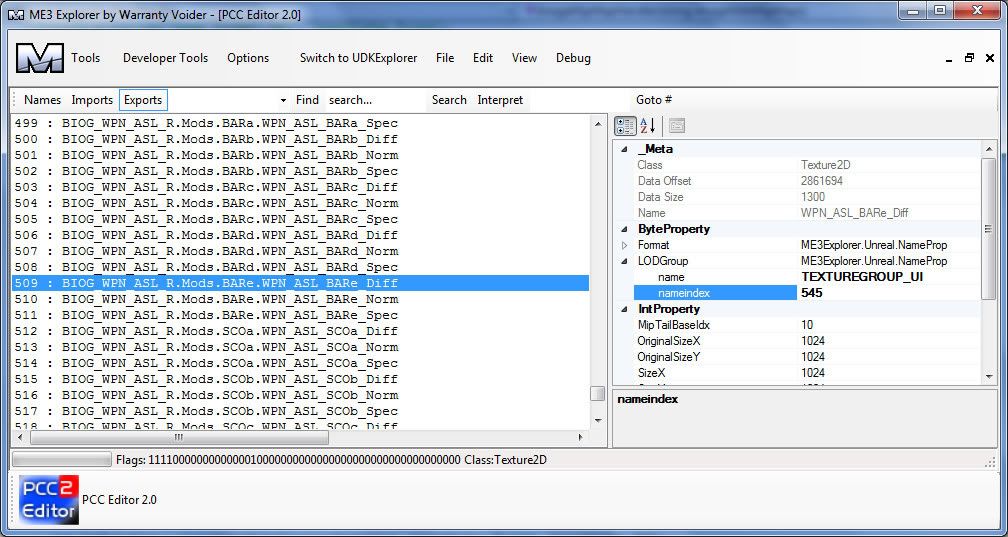The image size is (1008, 537).
Task: Click the Search button
Action: tap(449, 100)
